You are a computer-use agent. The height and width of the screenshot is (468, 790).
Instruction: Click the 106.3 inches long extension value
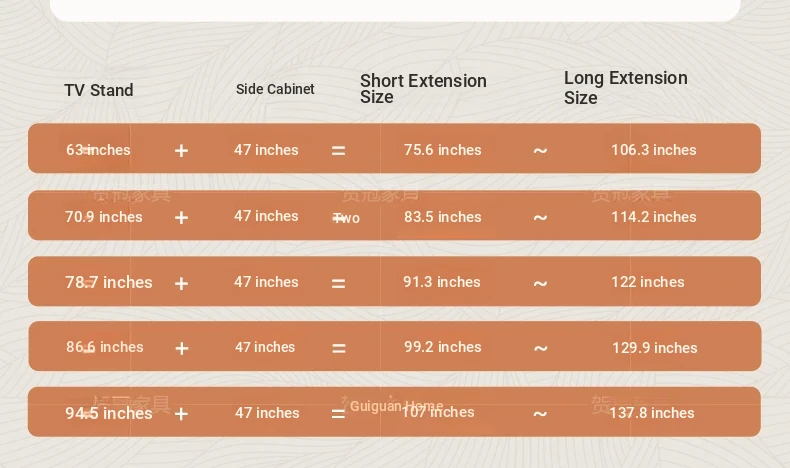pos(653,150)
